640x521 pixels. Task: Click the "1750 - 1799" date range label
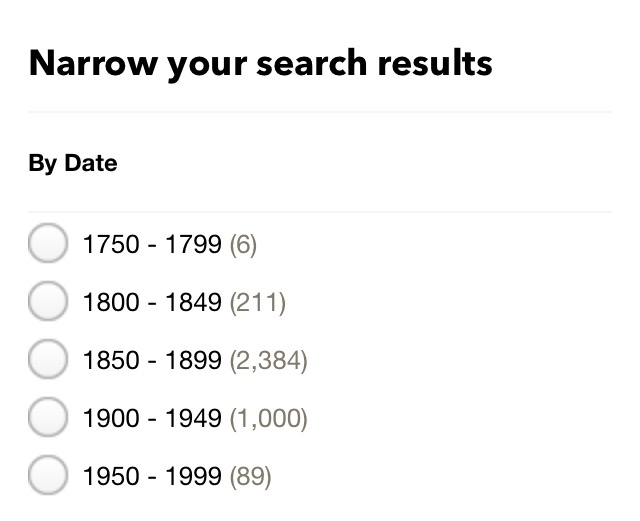pyautogui.click(x=152, y=244)
